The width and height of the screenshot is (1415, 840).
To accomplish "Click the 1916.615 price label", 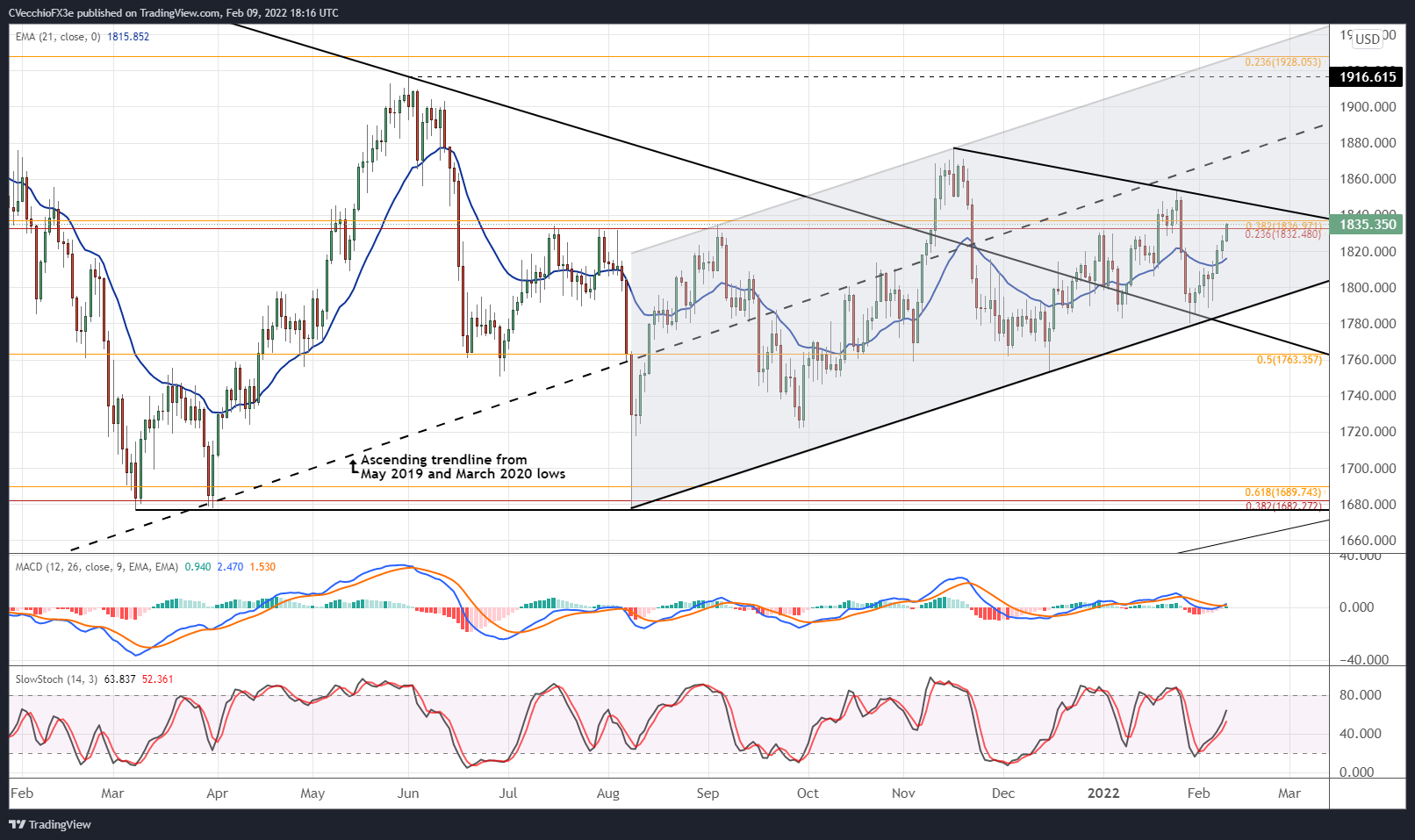I will click(x=1367, y=77).
